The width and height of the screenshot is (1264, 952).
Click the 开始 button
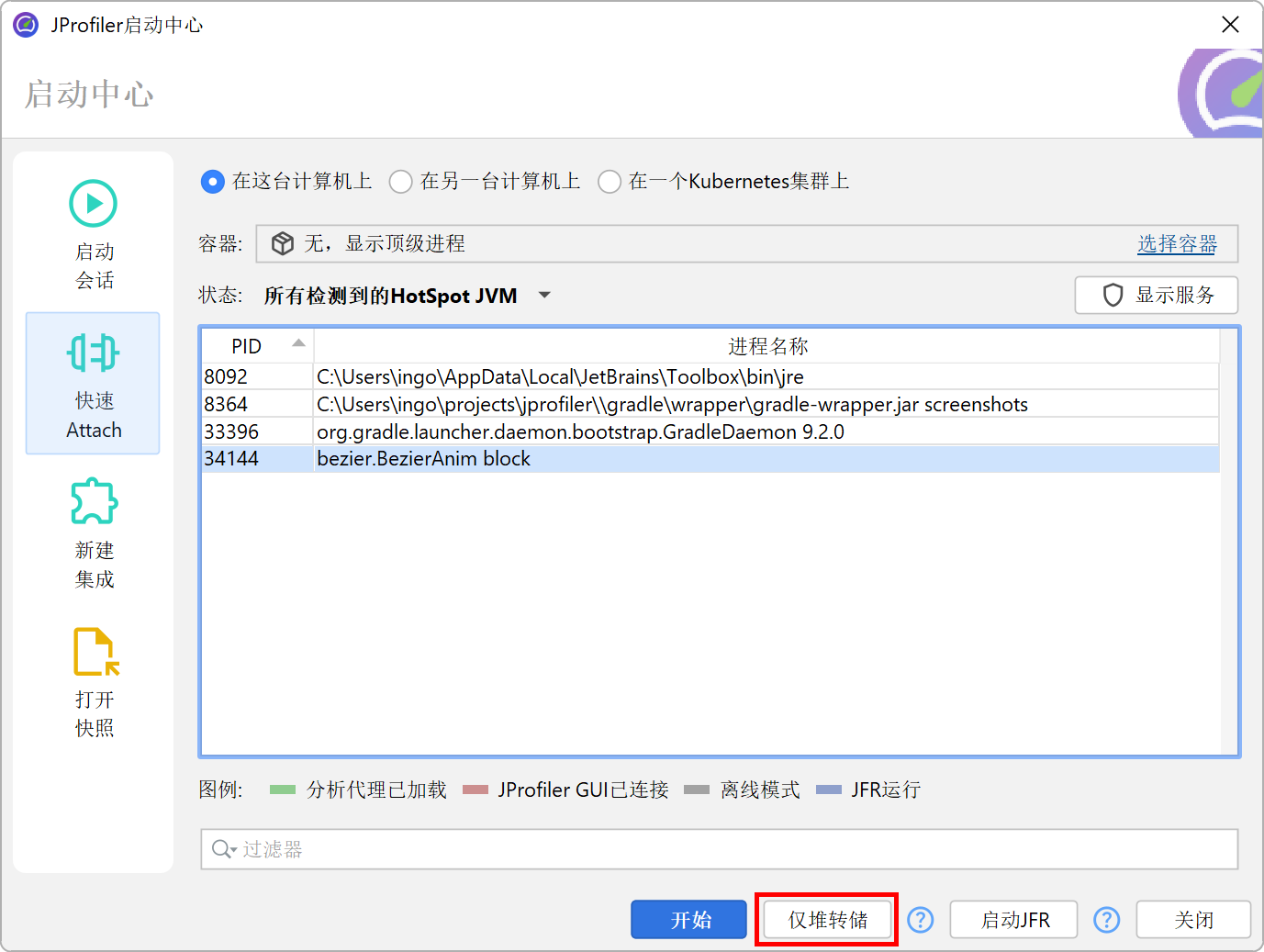(x=688, y=920)
